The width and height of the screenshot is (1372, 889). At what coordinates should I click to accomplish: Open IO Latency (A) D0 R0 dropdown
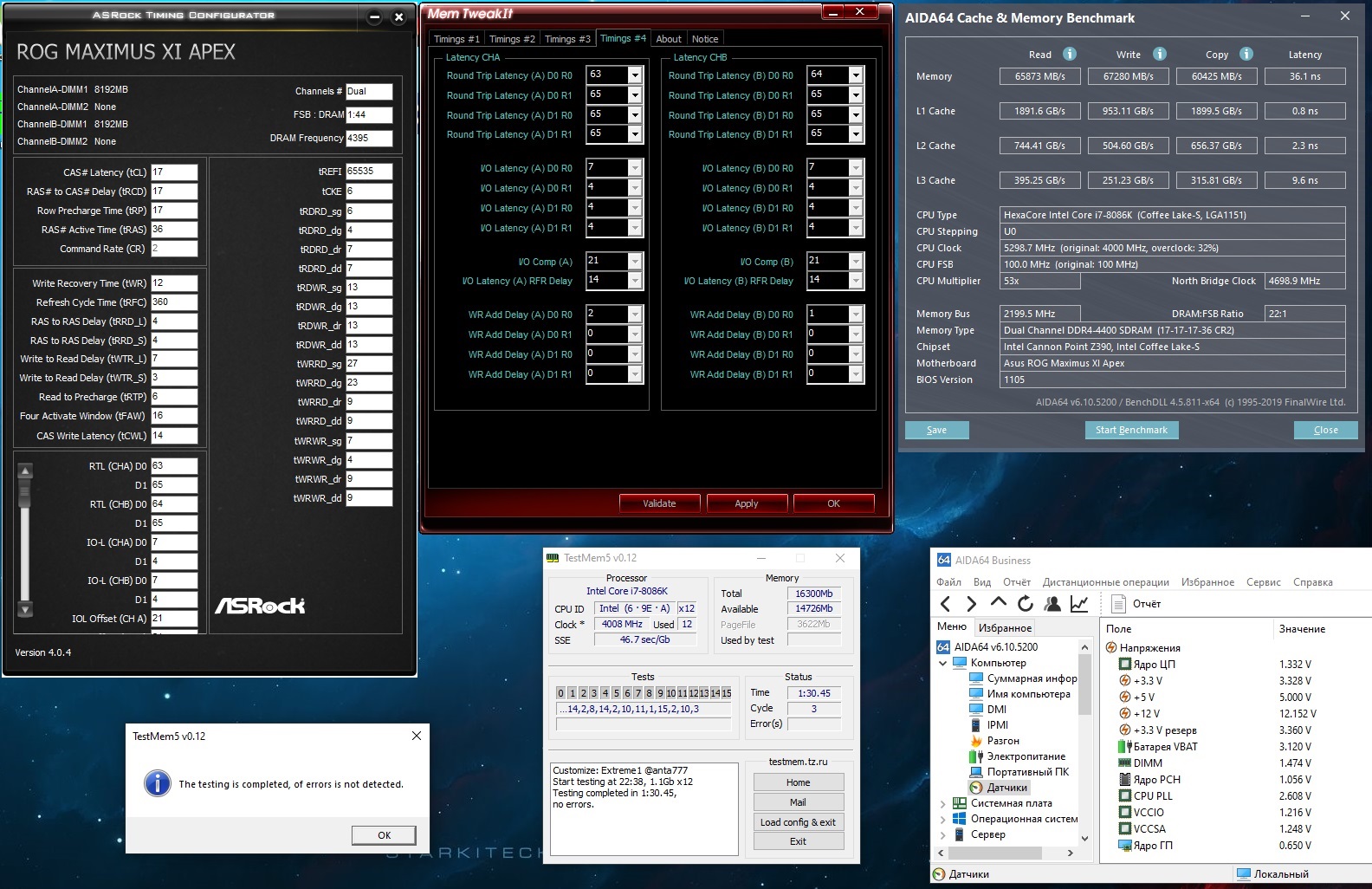tap(635, 168)
